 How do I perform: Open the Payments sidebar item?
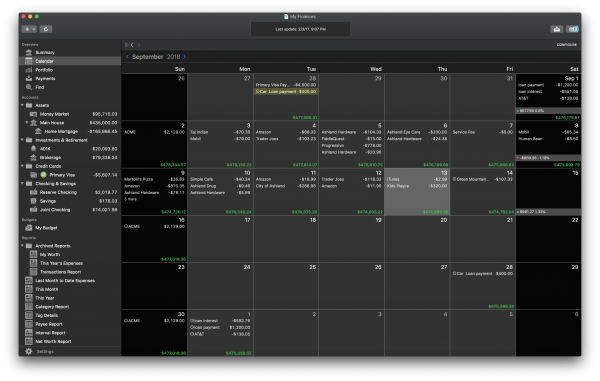tap(45, 78)
